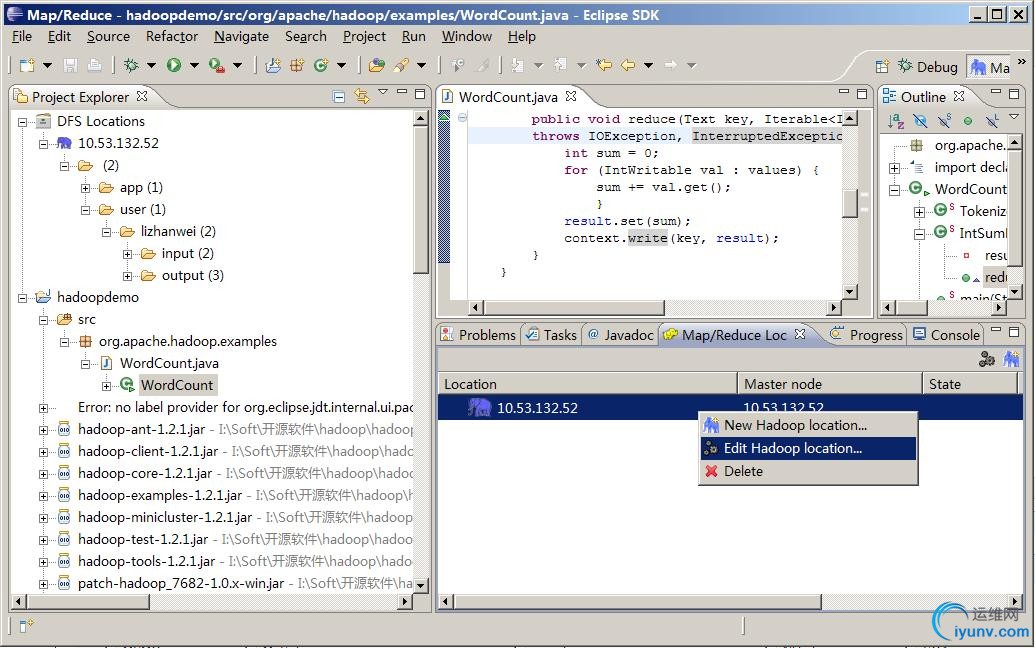Click the Master node column header
Viewport: 1035px width, 648px height.
[830, 384]
